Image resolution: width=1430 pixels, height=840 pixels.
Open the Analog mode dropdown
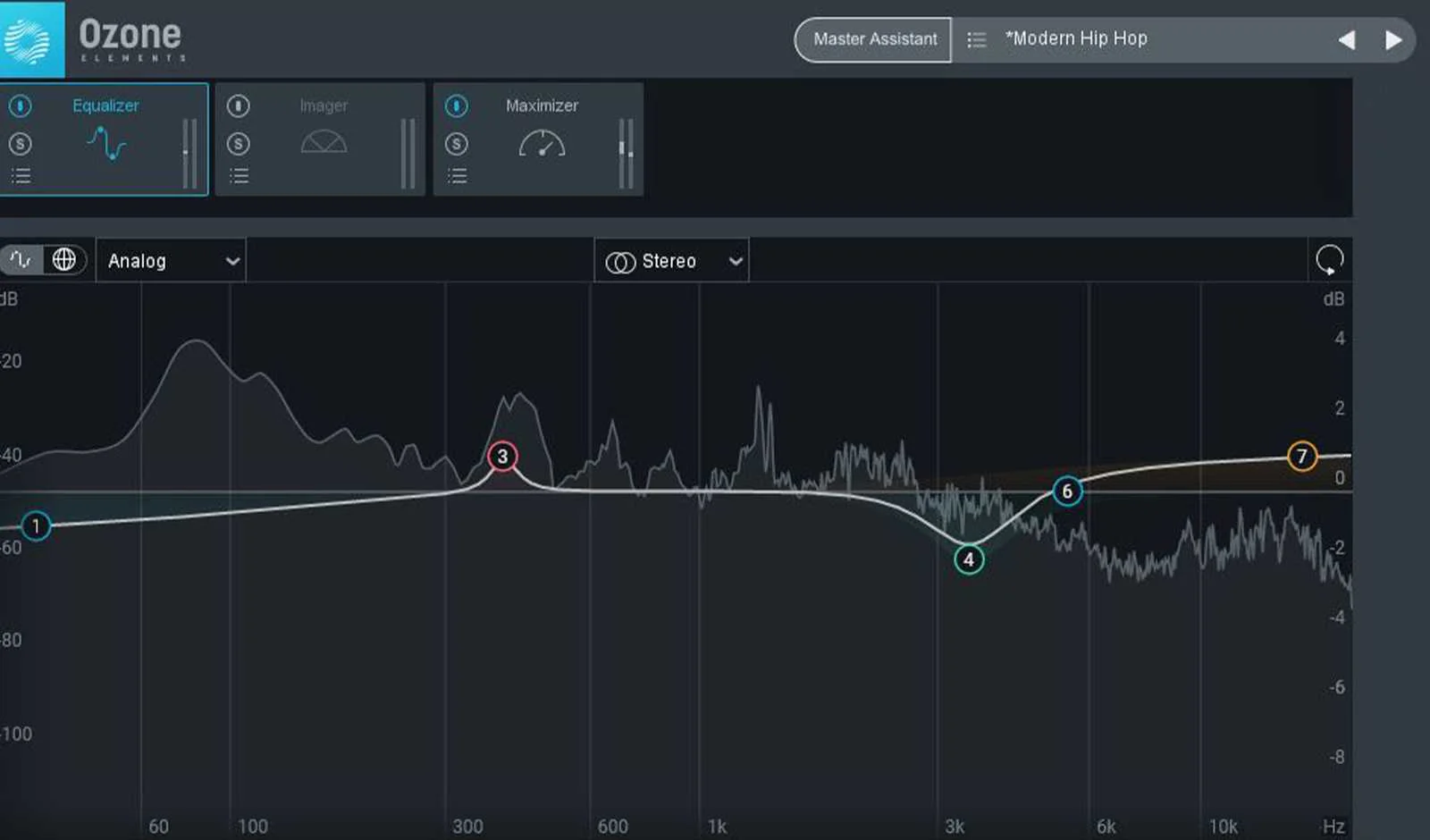tap(171, 261)
